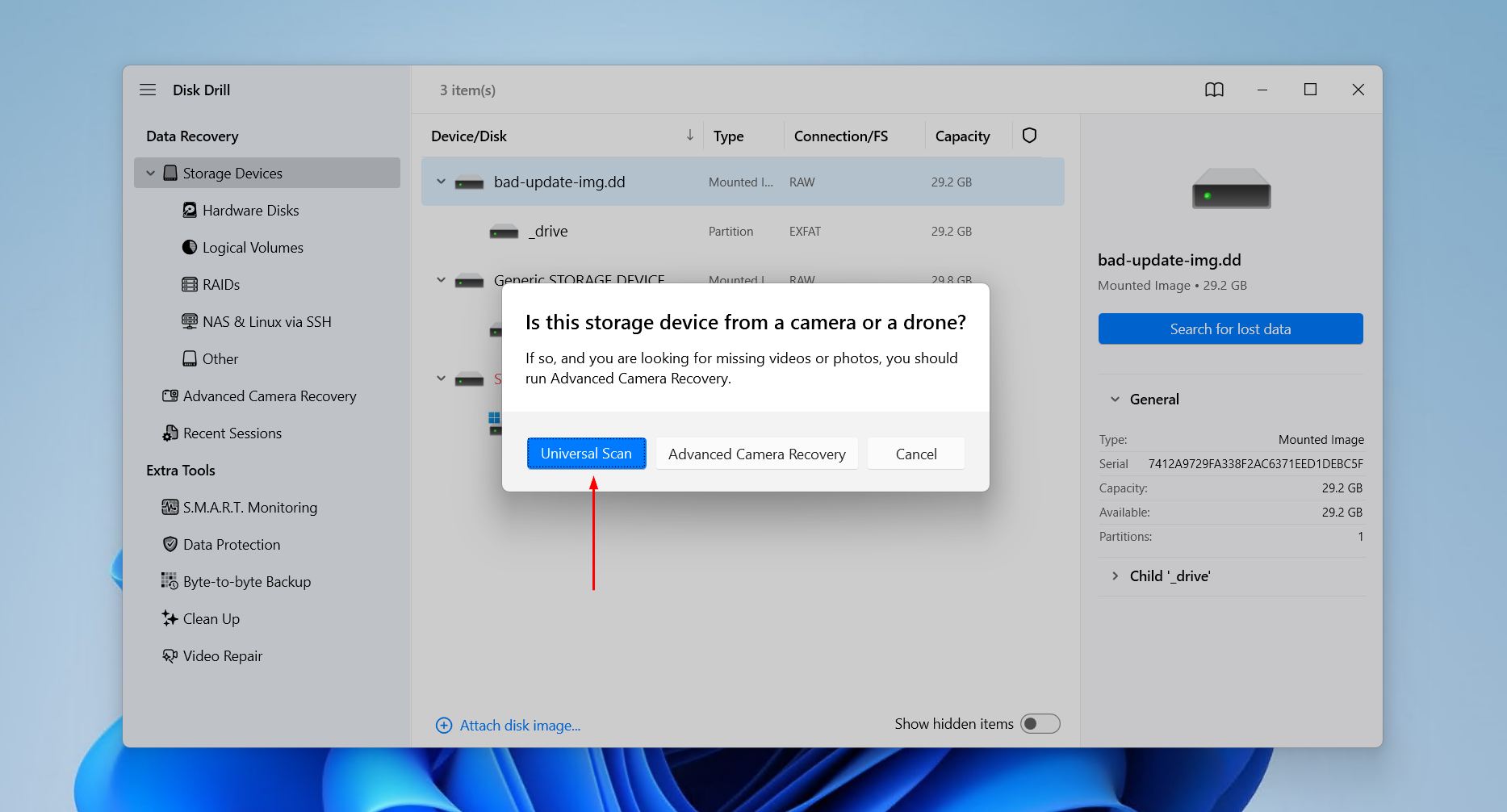Choose Advanced Camera Recovery in dialog
This screenshot has width=1507, height=812.
tap(756, 454)
